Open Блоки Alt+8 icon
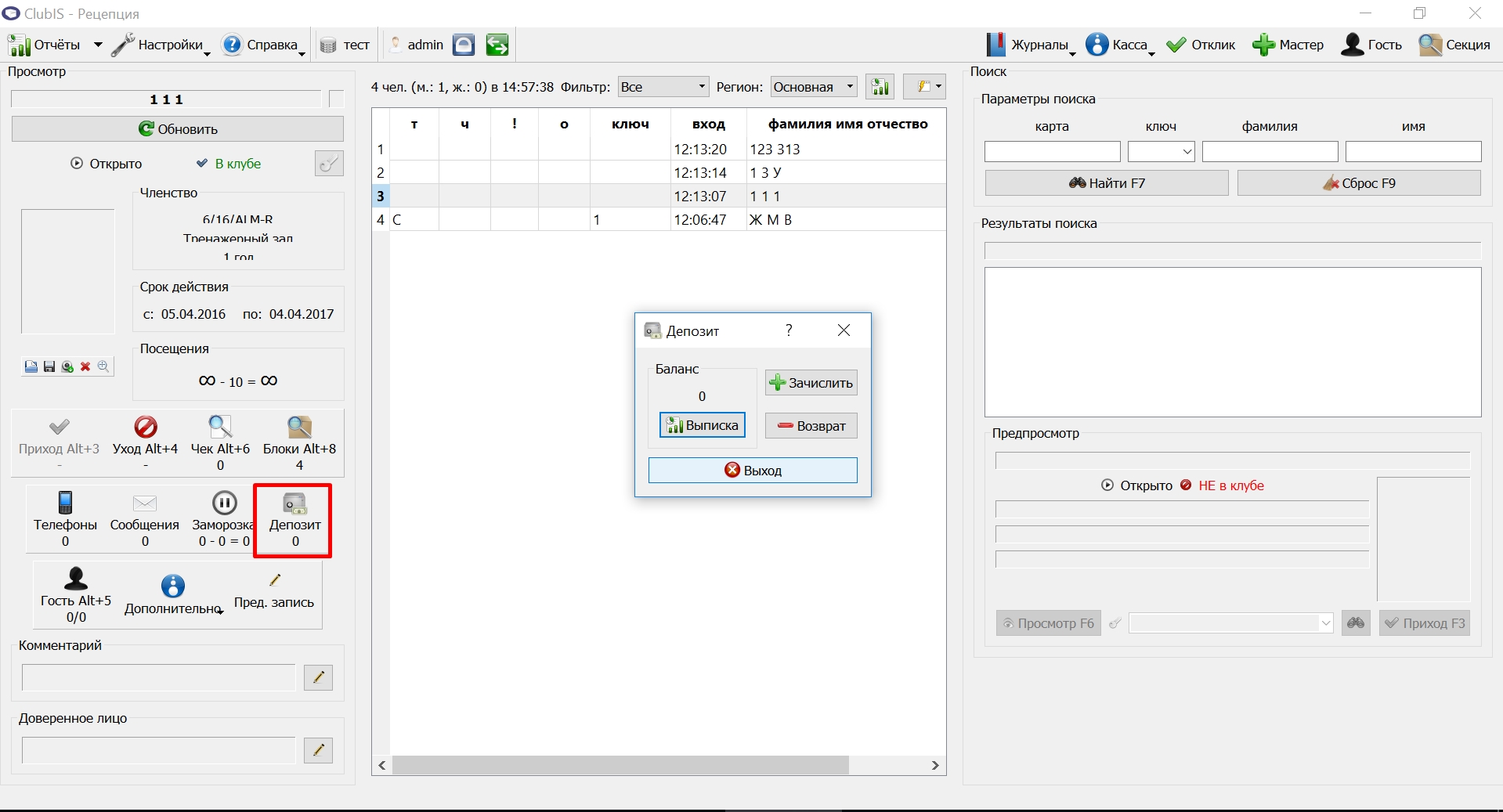 coord(299,427)
